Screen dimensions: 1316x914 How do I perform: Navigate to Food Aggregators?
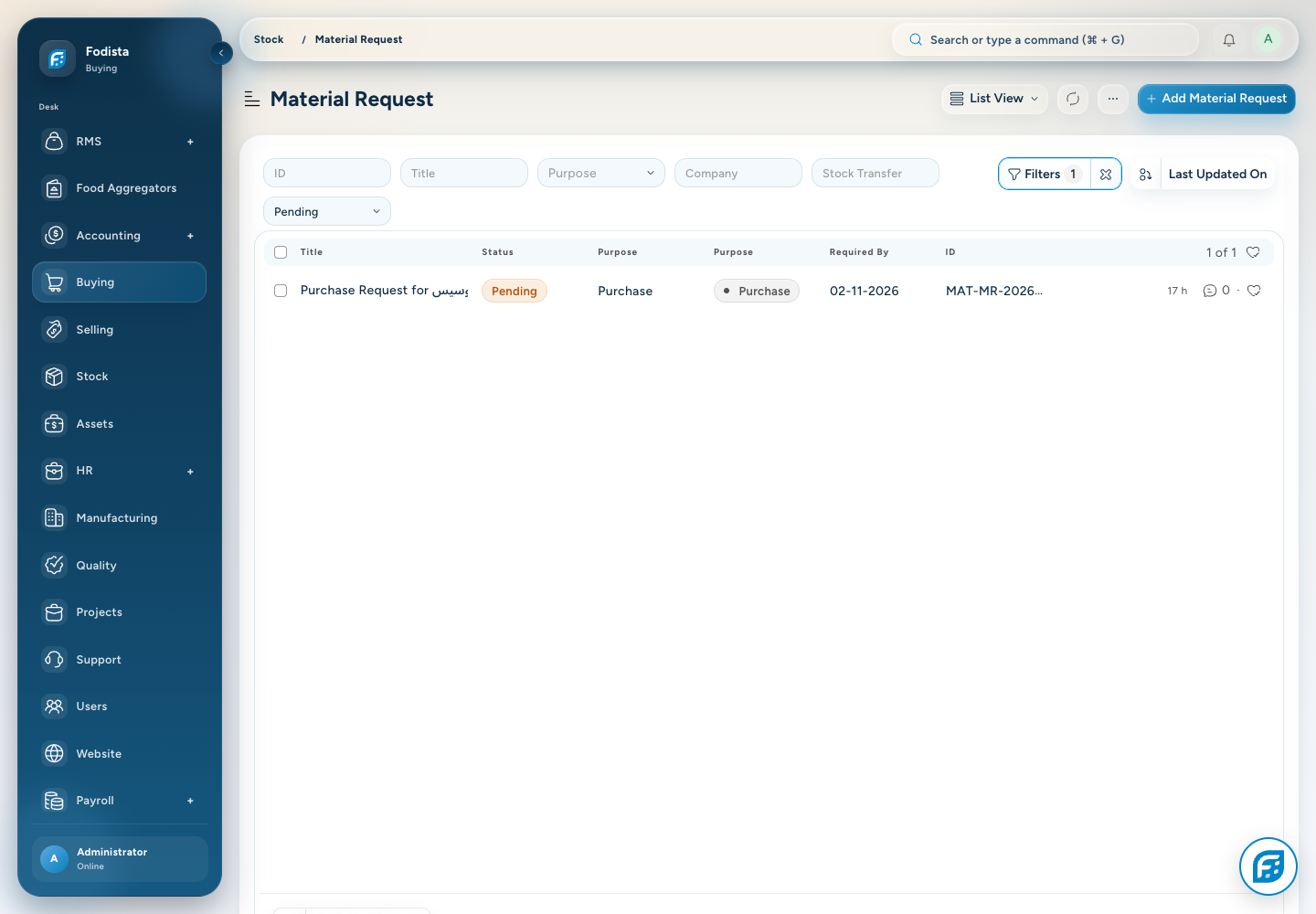[x=119, y=188]
